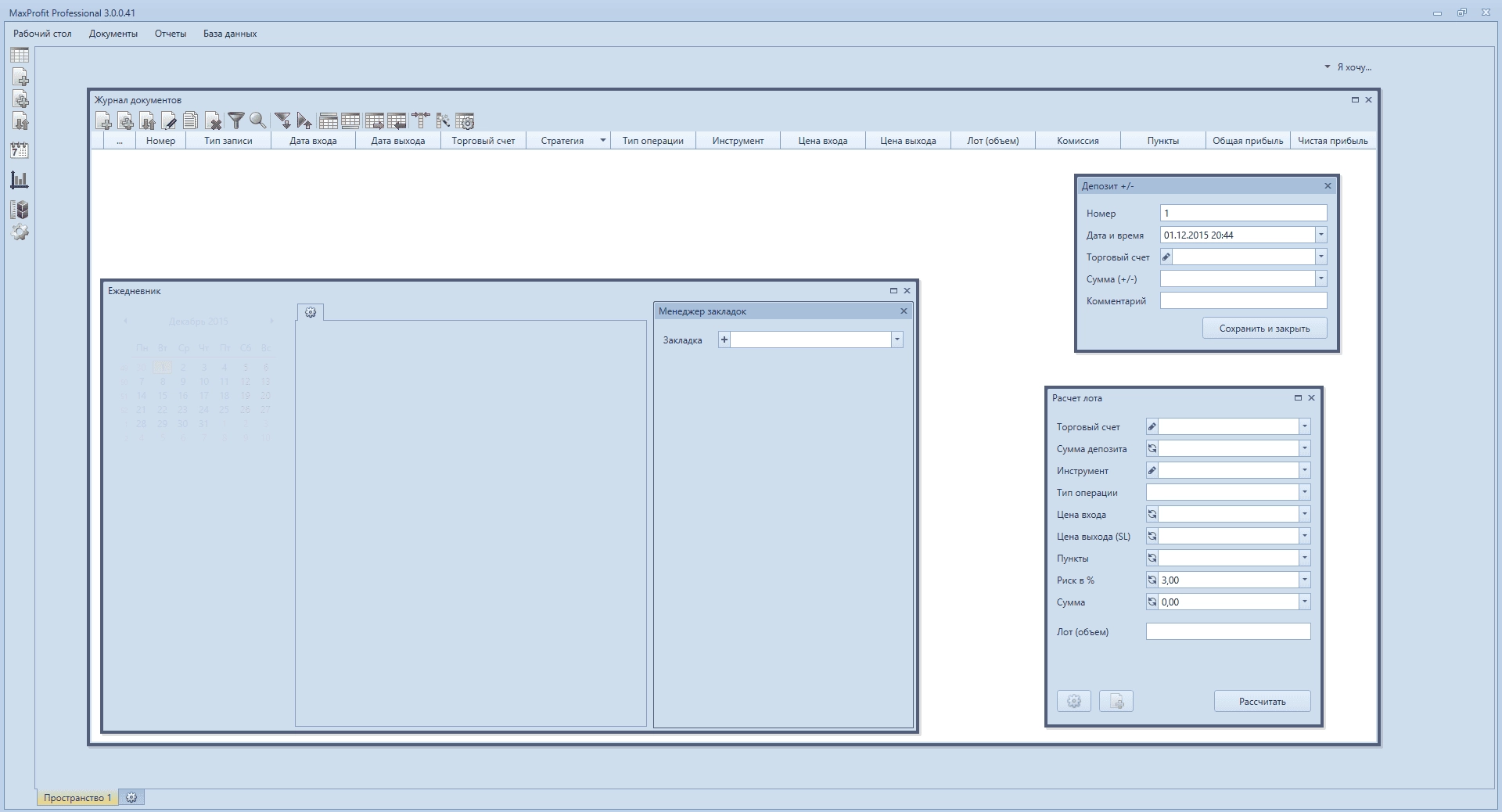Screen dimensions: 1502x812
Task: Create multiple records in Журнал документов toolbar
Action: click(x=125, y=120)
